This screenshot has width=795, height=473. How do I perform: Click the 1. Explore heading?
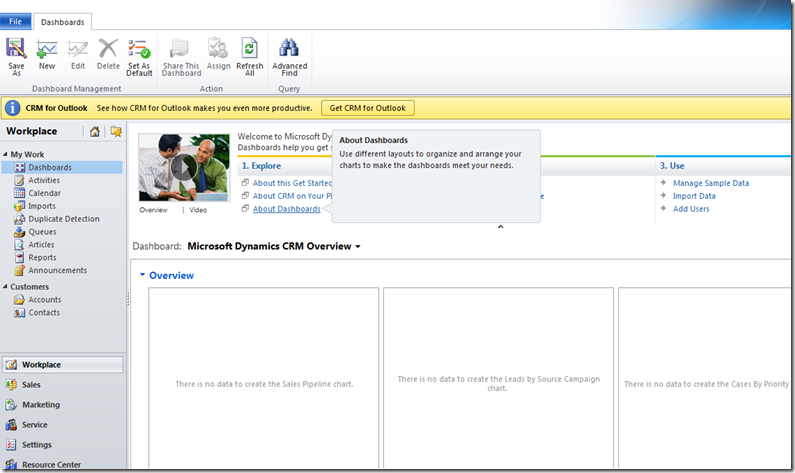[x=261, y=166]
